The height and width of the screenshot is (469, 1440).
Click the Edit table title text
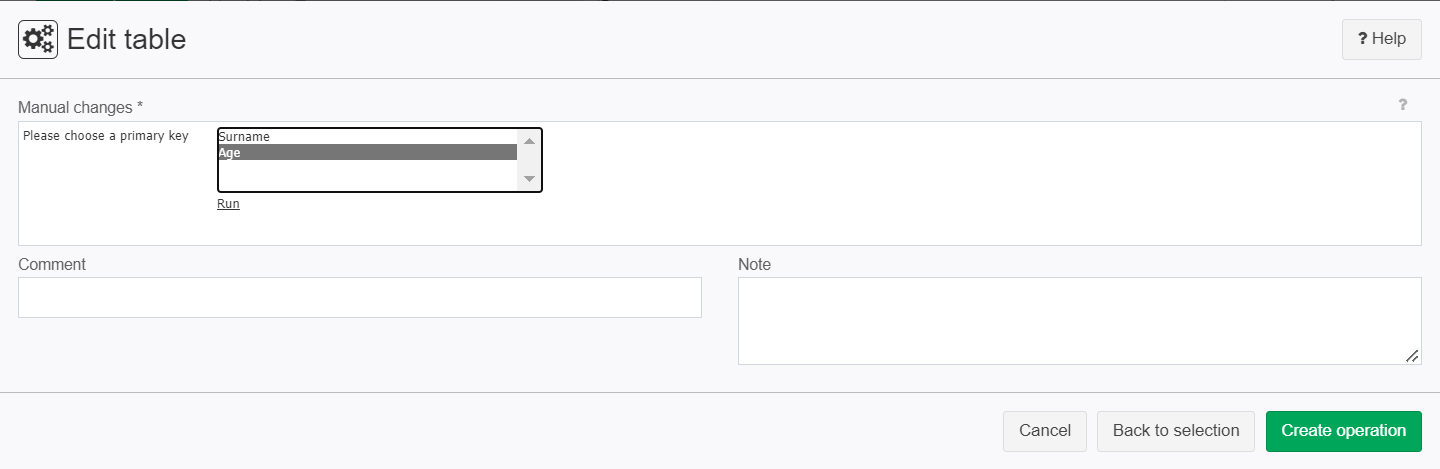(x=127, y=40)
